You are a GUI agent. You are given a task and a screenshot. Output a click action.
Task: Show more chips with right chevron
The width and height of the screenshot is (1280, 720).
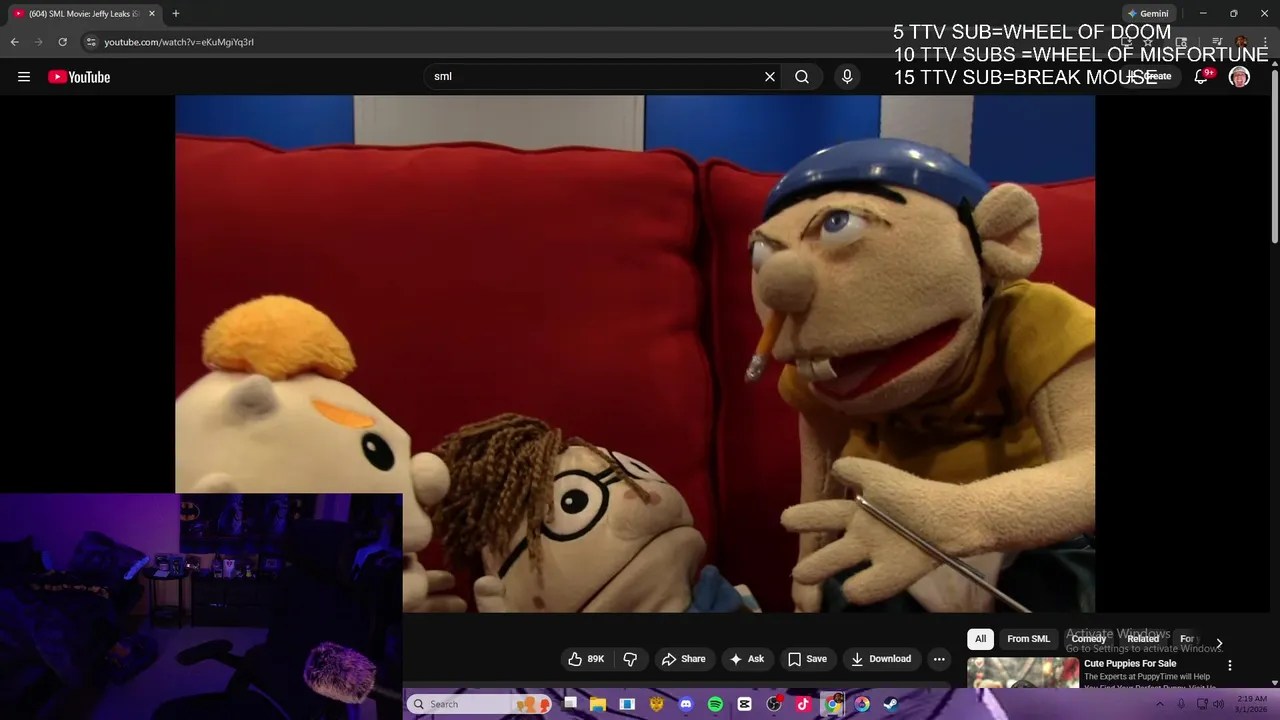click(x=1219, y=643)
